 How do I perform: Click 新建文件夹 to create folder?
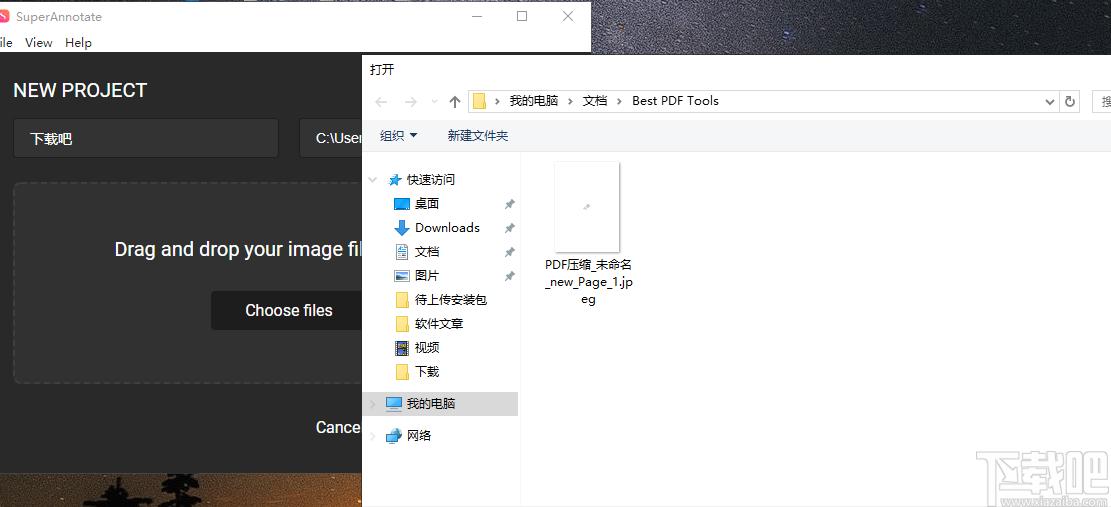coord(478,135)
